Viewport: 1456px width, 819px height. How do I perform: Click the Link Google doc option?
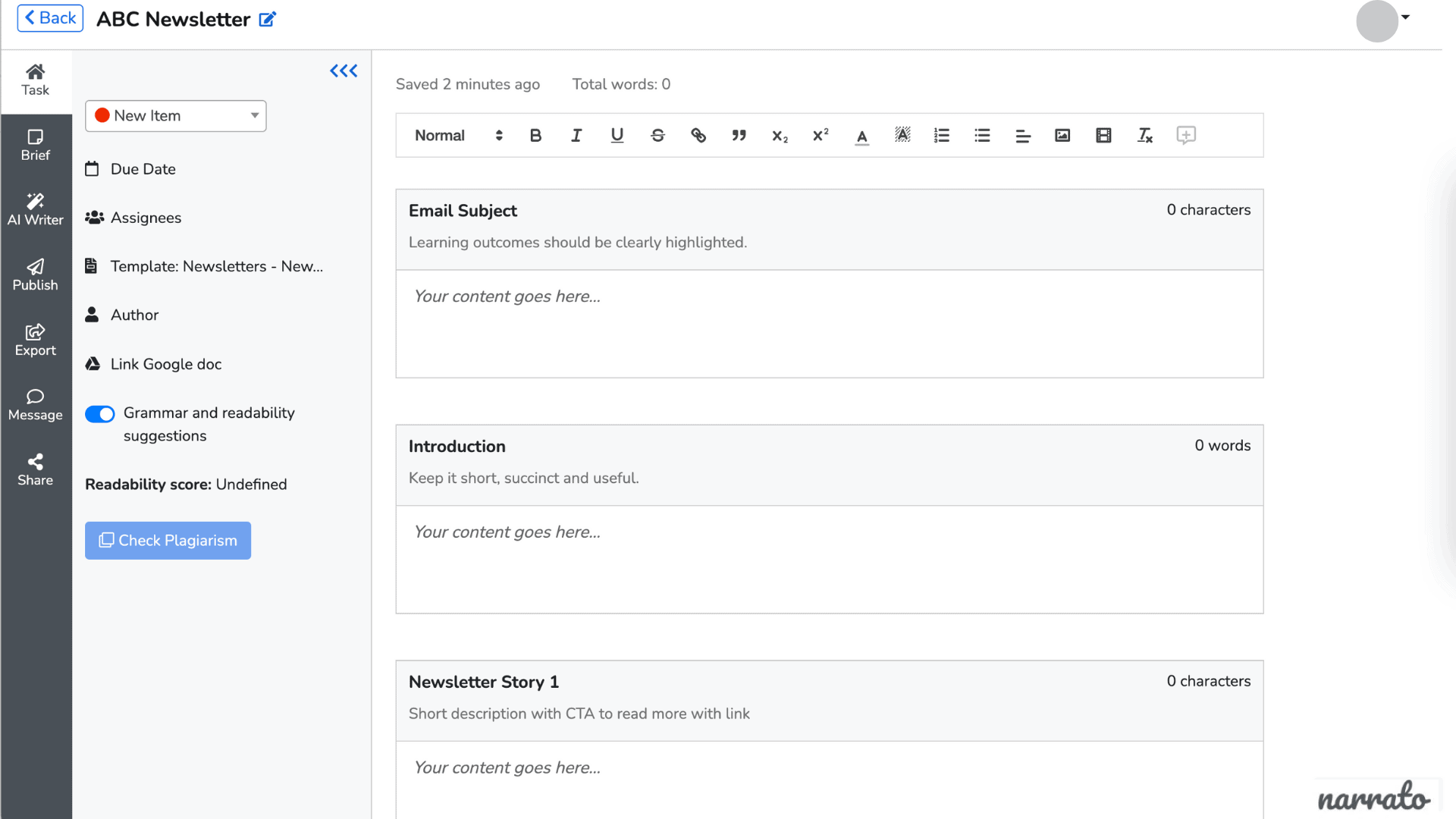click(x=167, y=364)
